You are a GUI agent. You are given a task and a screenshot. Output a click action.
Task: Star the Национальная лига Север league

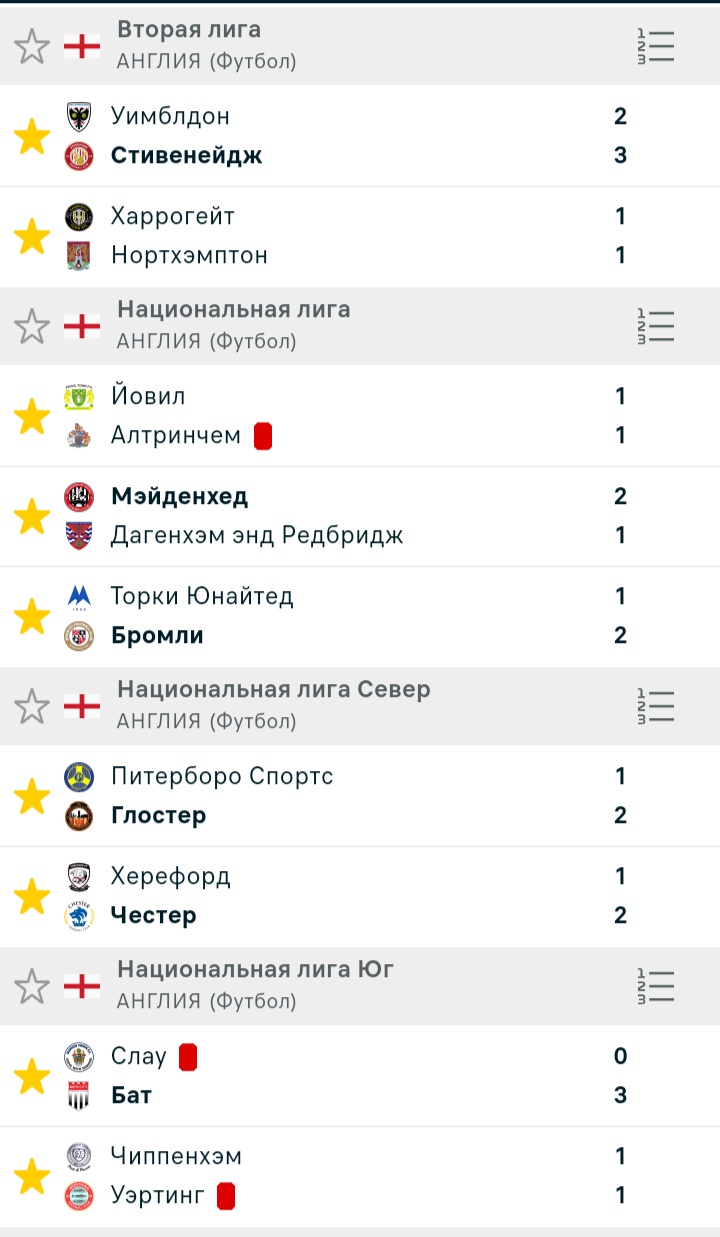coord(32,706)
